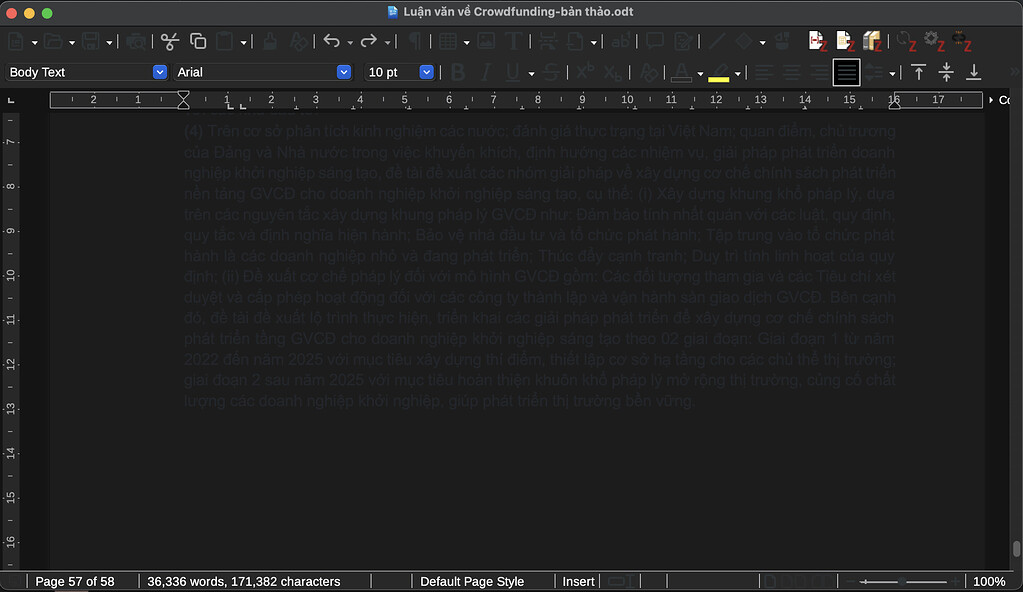Open the Print Preview
Screen dimensions: 1023x592
(136, 41)
